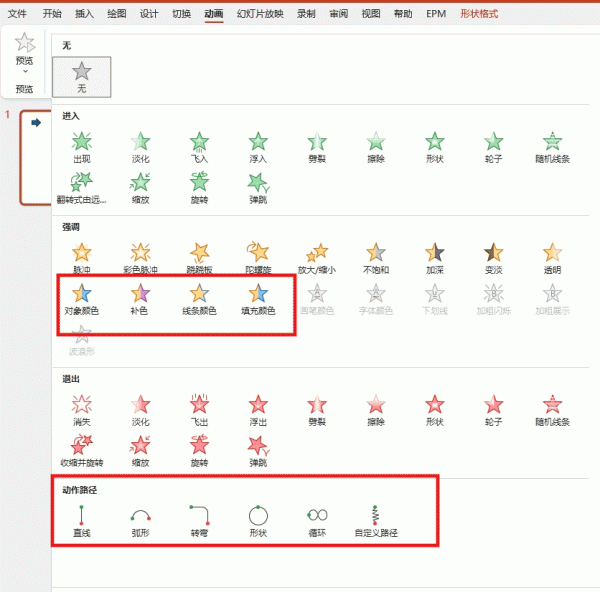Apply the 浮入 entrance animation
The height and width of the screenshot is (592, 600).
[258, 147]
